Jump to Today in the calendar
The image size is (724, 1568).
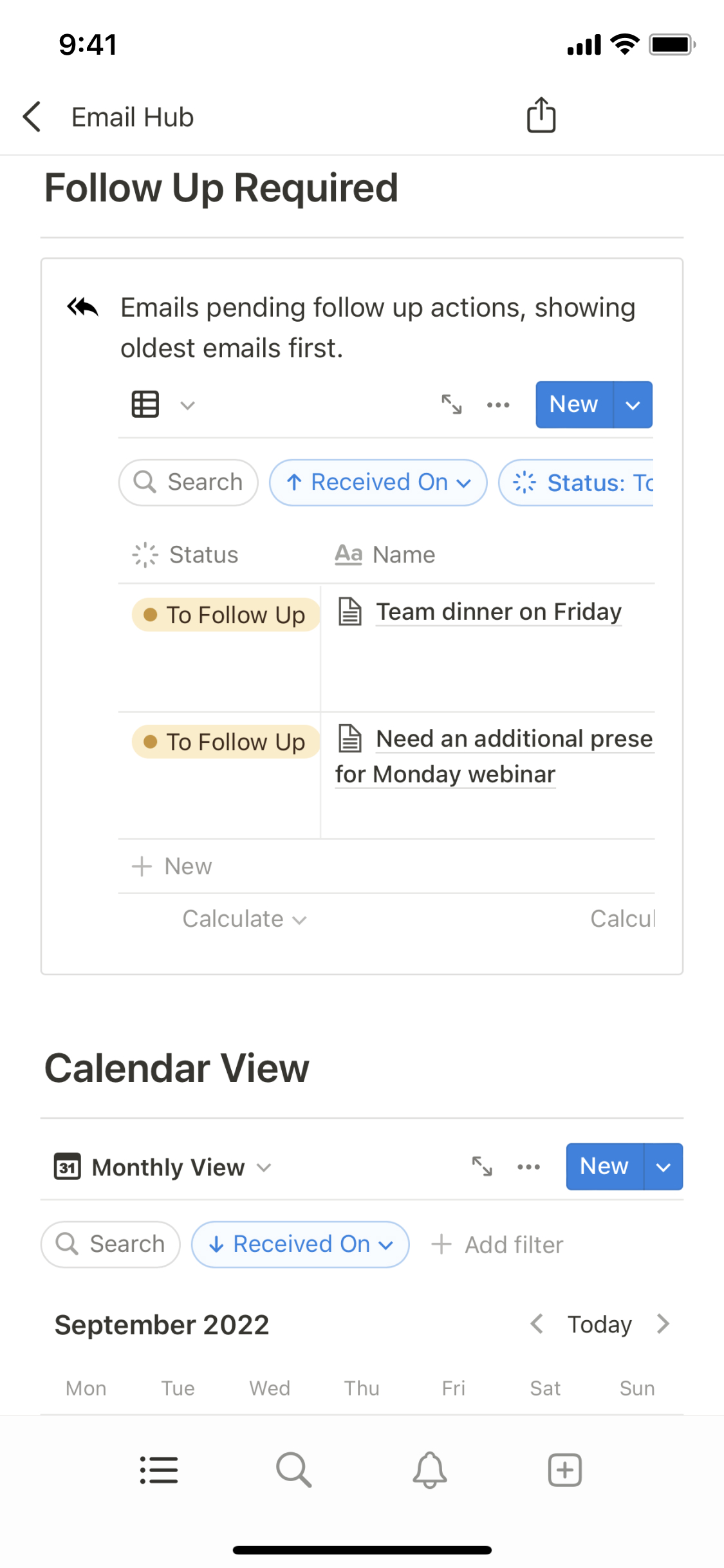pos(599,1324)
